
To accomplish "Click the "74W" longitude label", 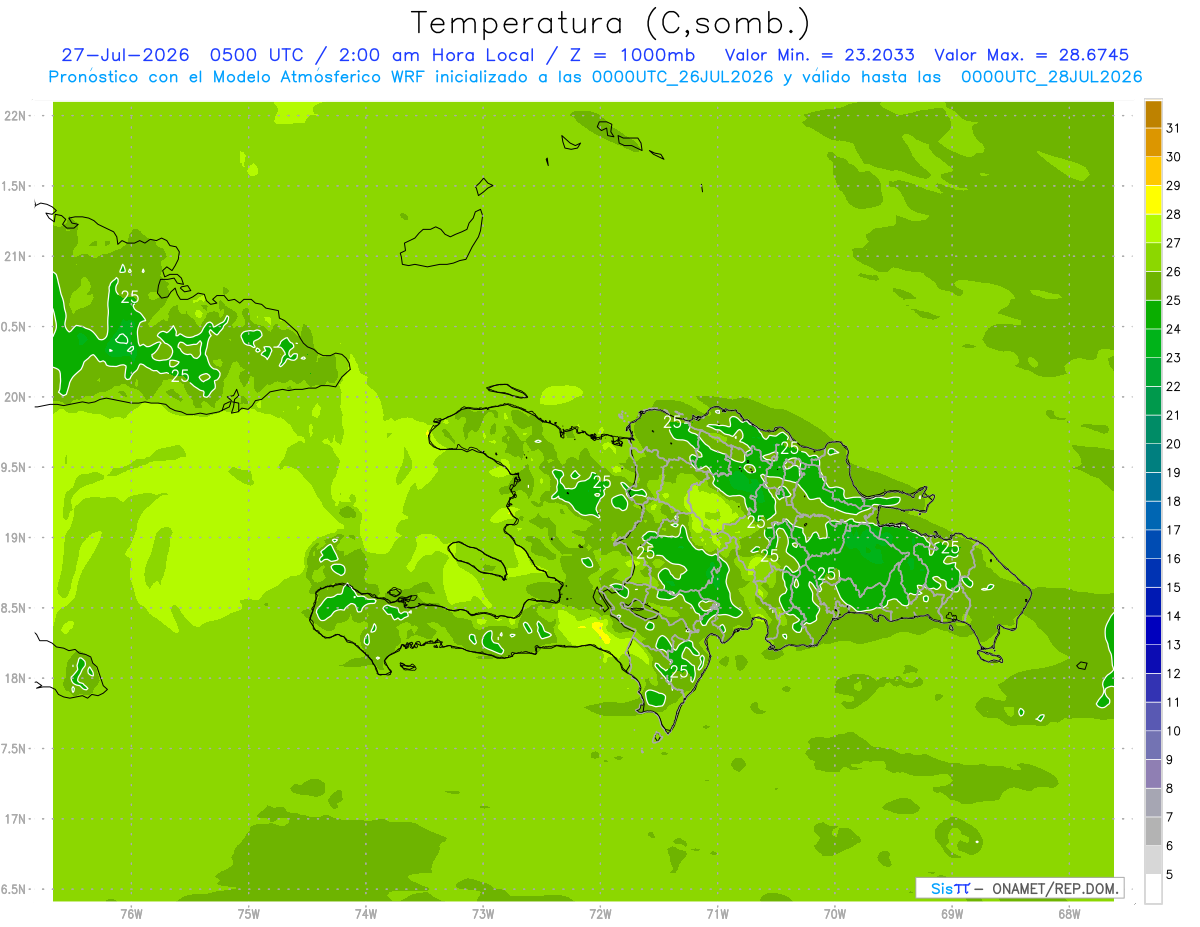I will (366, 914).
